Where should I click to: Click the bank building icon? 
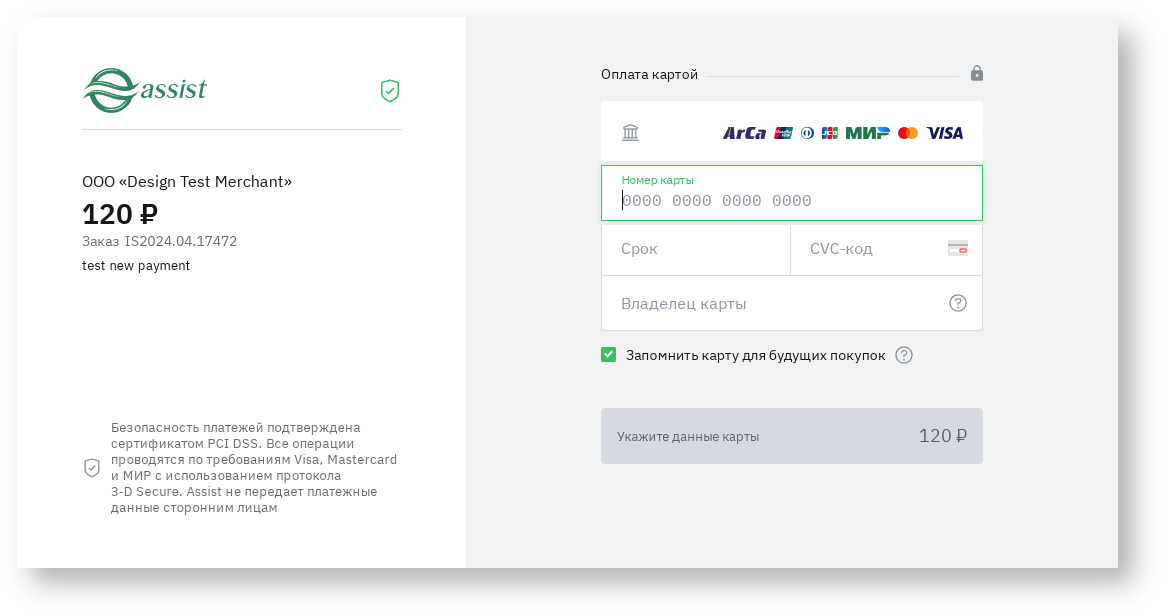point(630,133)
